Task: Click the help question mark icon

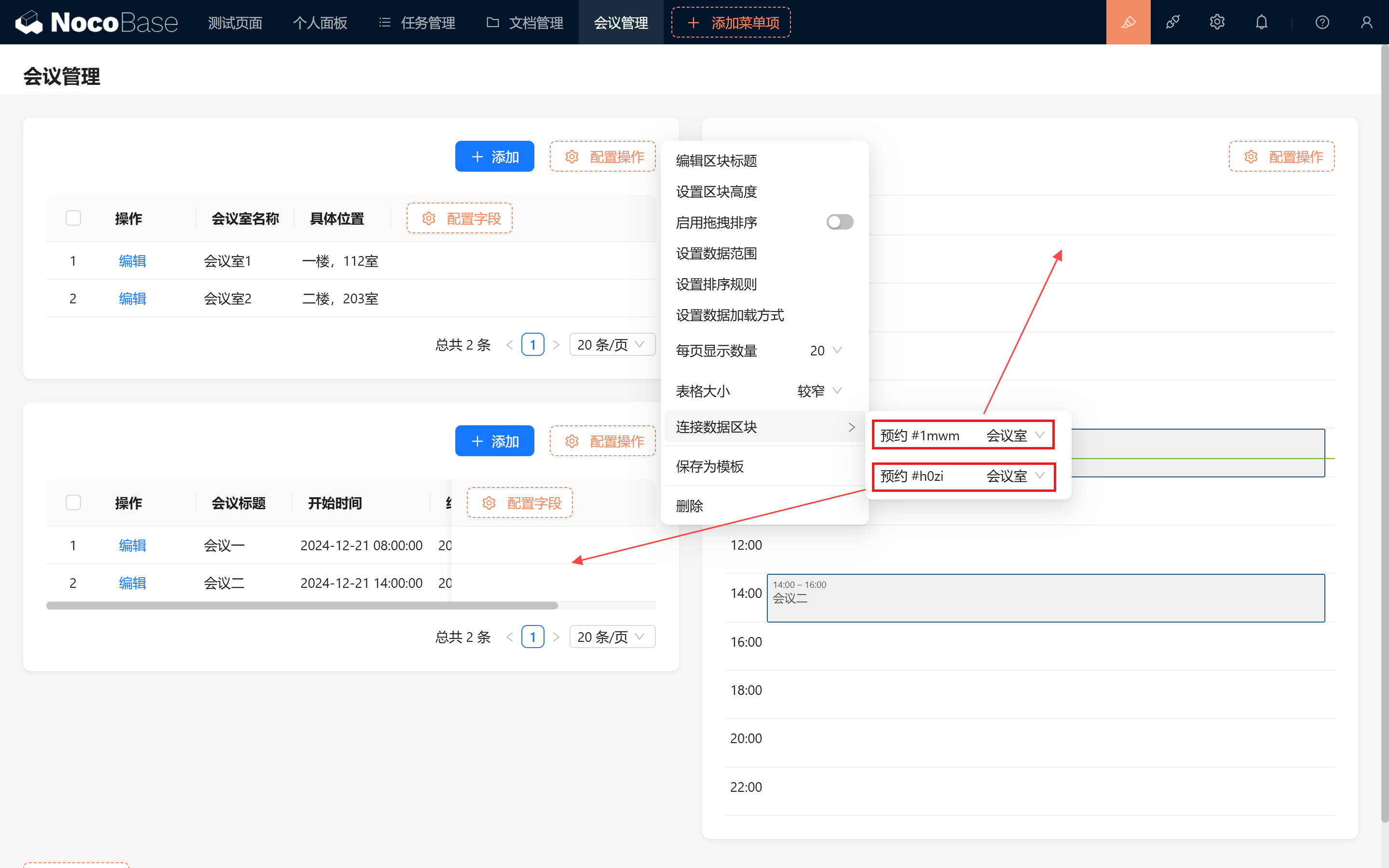Action: 1322,22
